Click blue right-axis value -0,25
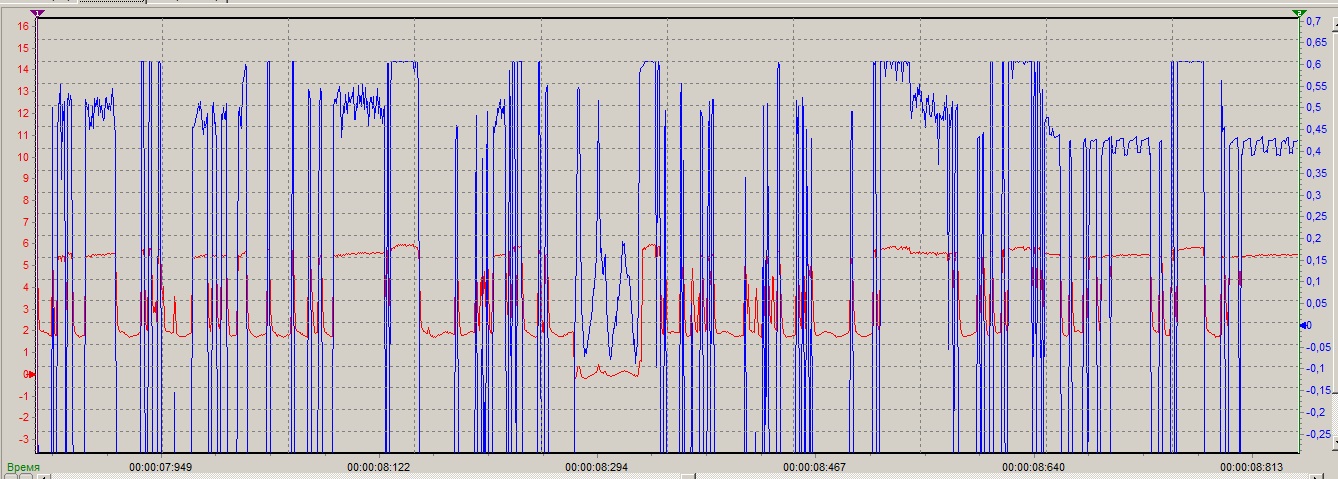Viewport: 1338px width, 479px height. point(1320,434)
